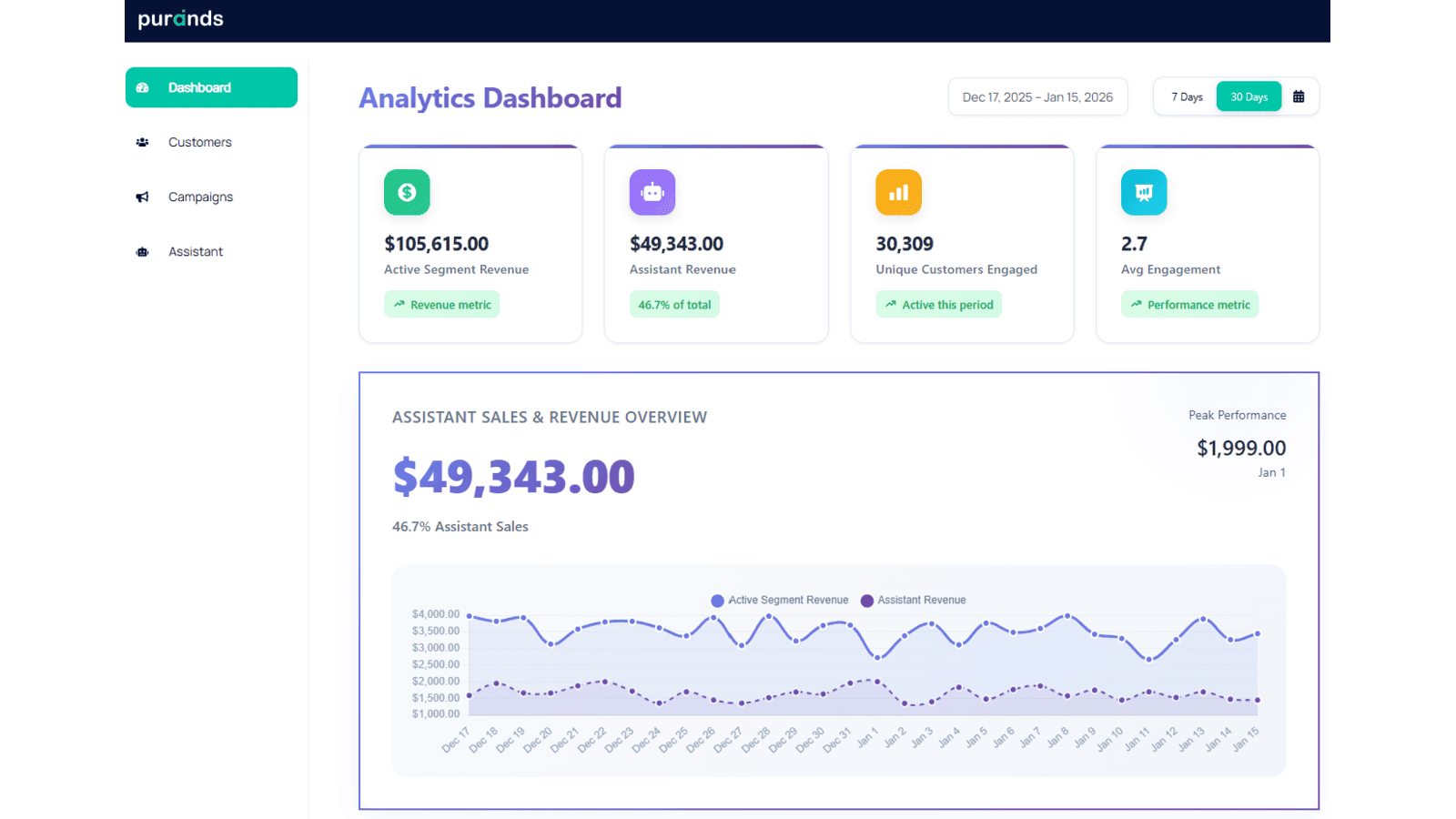Click the Assistant Revenue card label

pyautogui.click(x=682, y=269)
